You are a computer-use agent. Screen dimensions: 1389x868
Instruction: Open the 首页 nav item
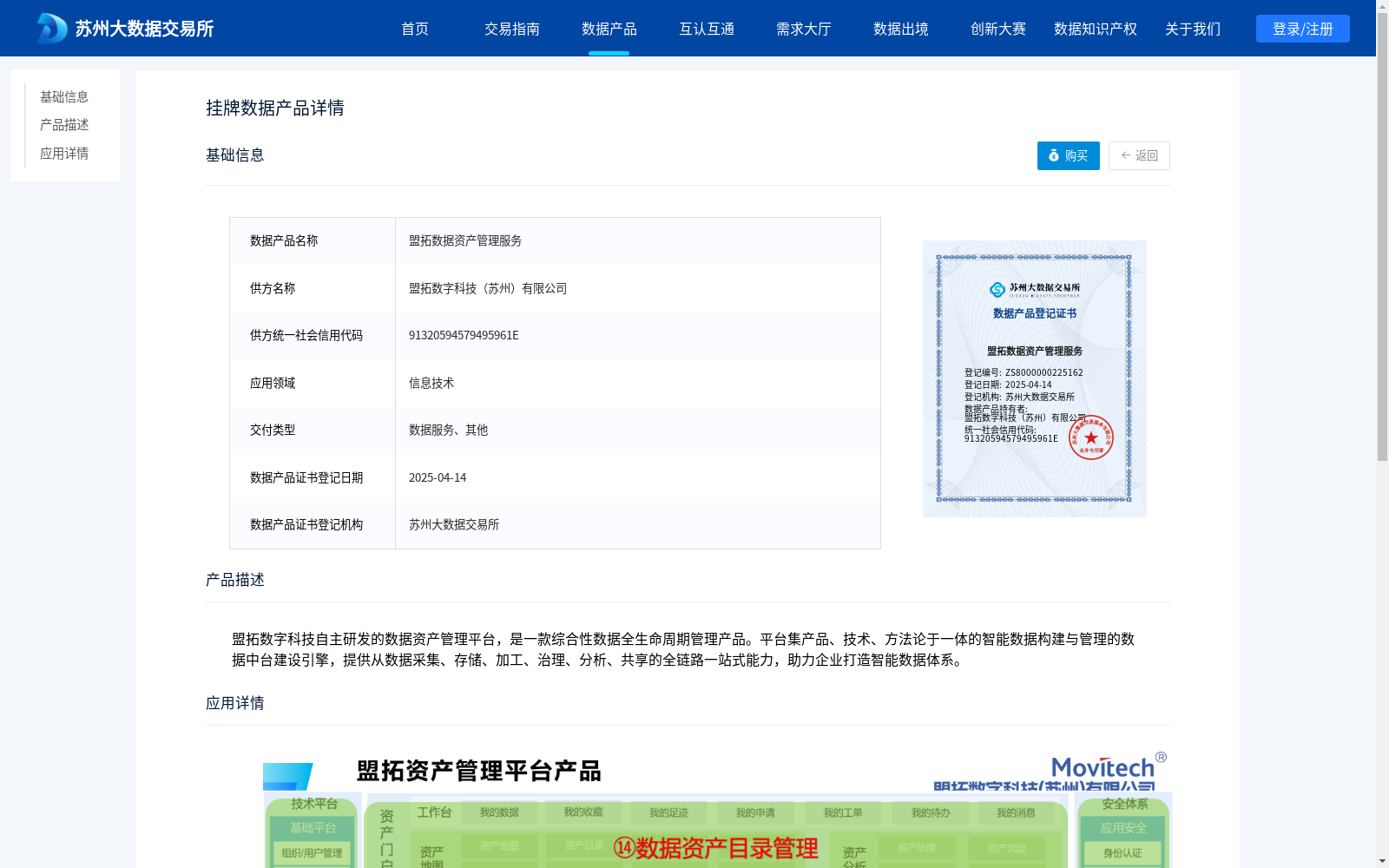[x=415, y=29]
